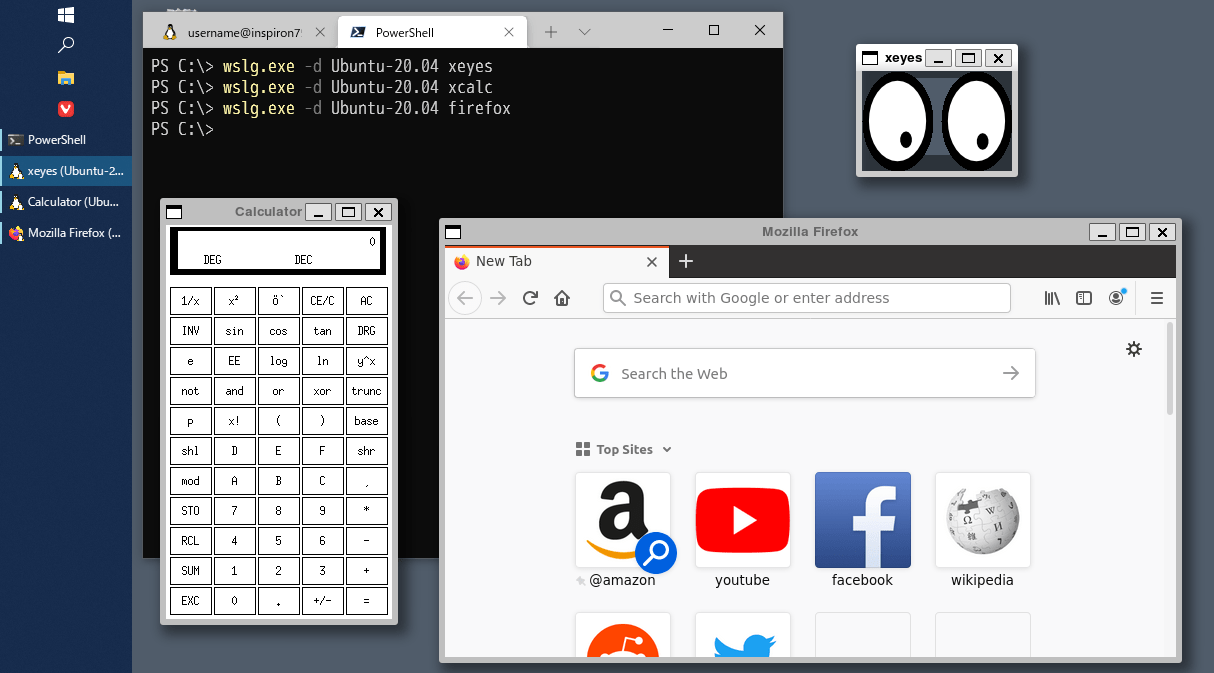Reload the page in Firefox
1214x673 pixels.
[529, 298]
